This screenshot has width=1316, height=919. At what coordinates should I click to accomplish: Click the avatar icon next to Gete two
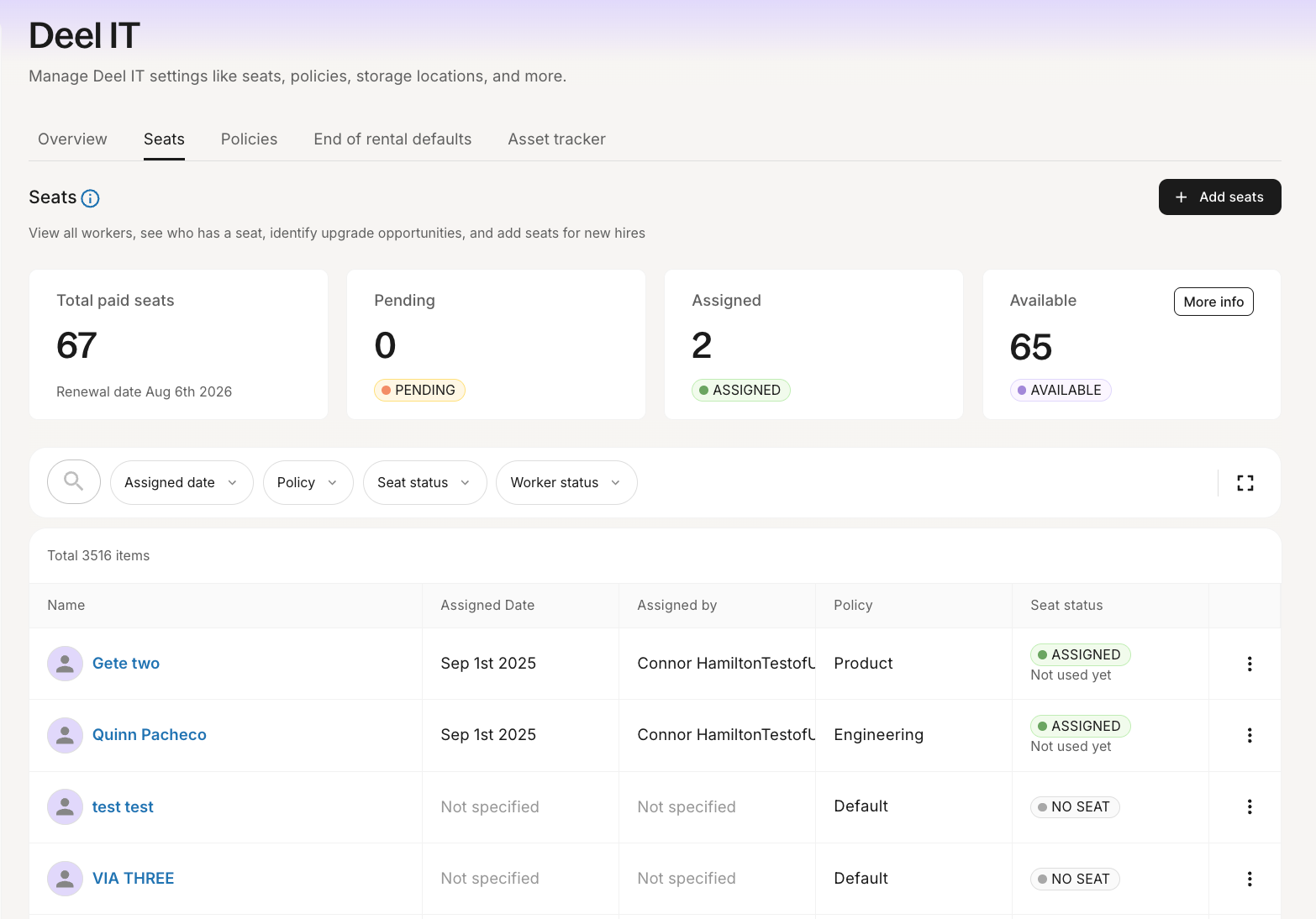[65, 664]
